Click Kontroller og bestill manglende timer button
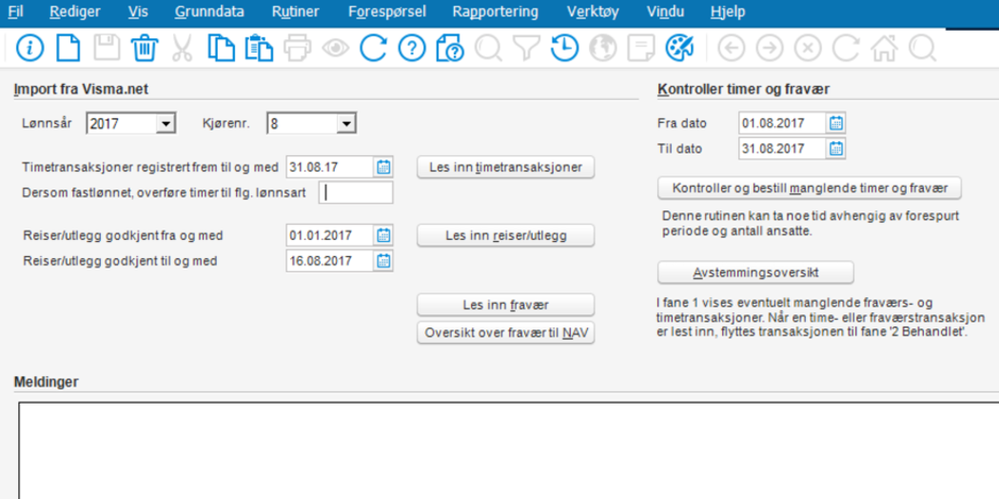This screenshot has height=499, width=999. pos(809,189)
